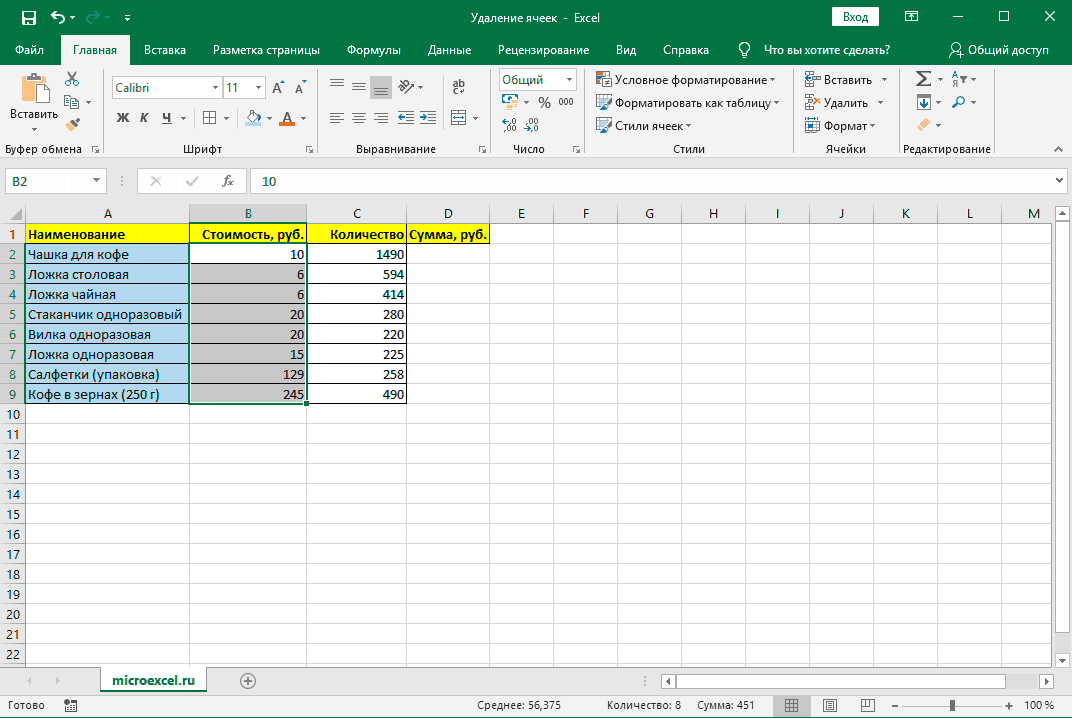This screenshot has width=1072, height=718.
Task: Click the Wrap Text icon
Action: 459,87
